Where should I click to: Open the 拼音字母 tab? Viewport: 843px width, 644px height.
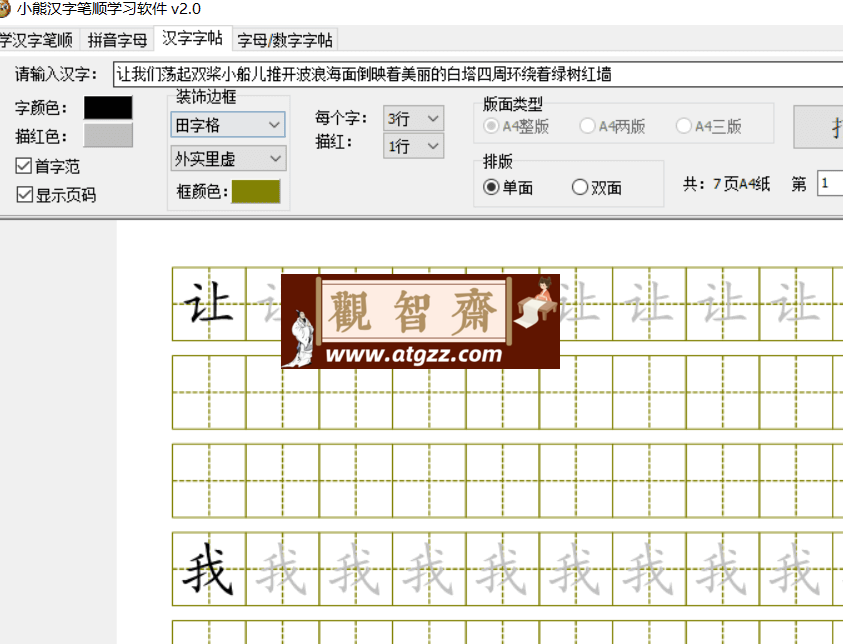point(117,40)
